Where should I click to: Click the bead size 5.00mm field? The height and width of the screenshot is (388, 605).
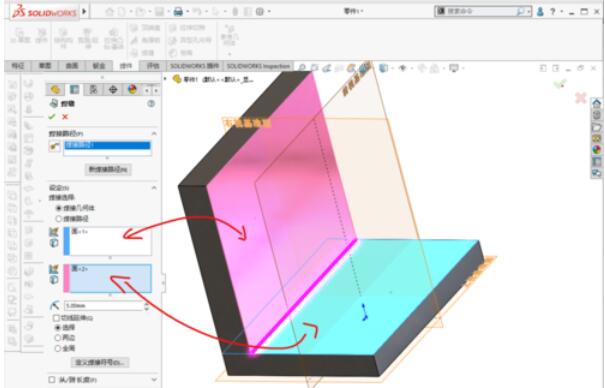[103, 306]
